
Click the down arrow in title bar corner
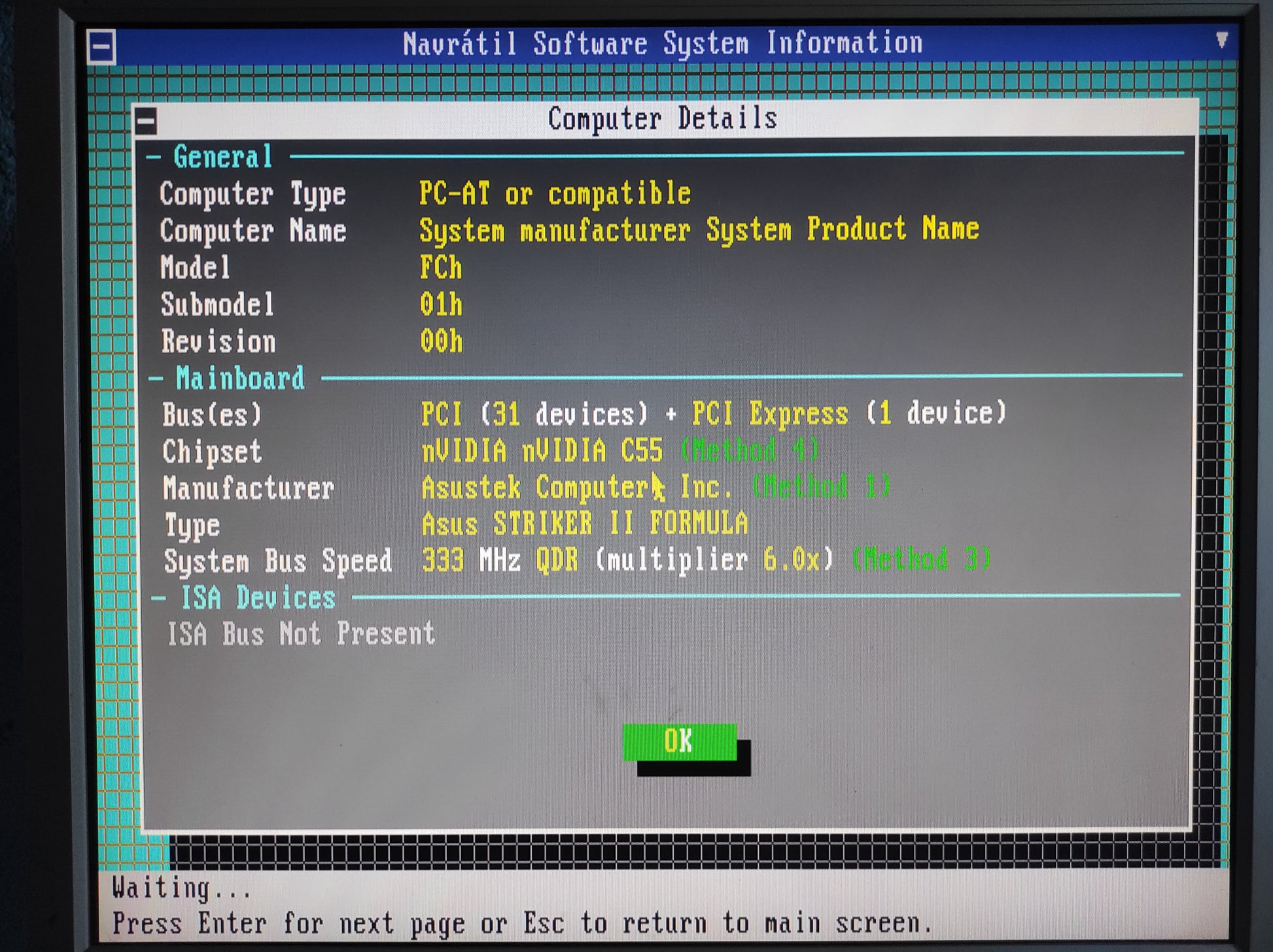(1221, 40)
